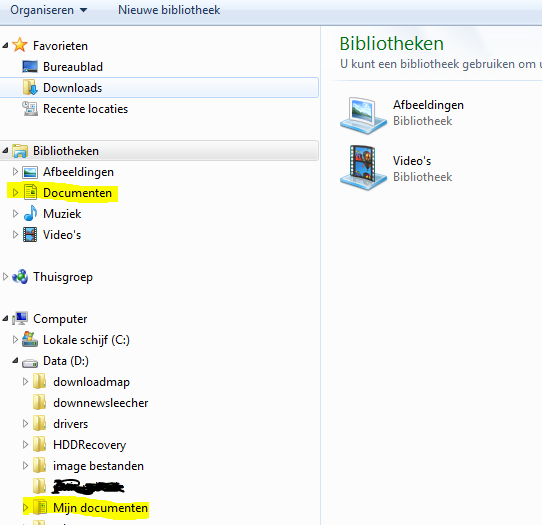Viewport: 542px width, 525px height.
Task: Expand the HDDRecovery folder
Action: [25, 444]
